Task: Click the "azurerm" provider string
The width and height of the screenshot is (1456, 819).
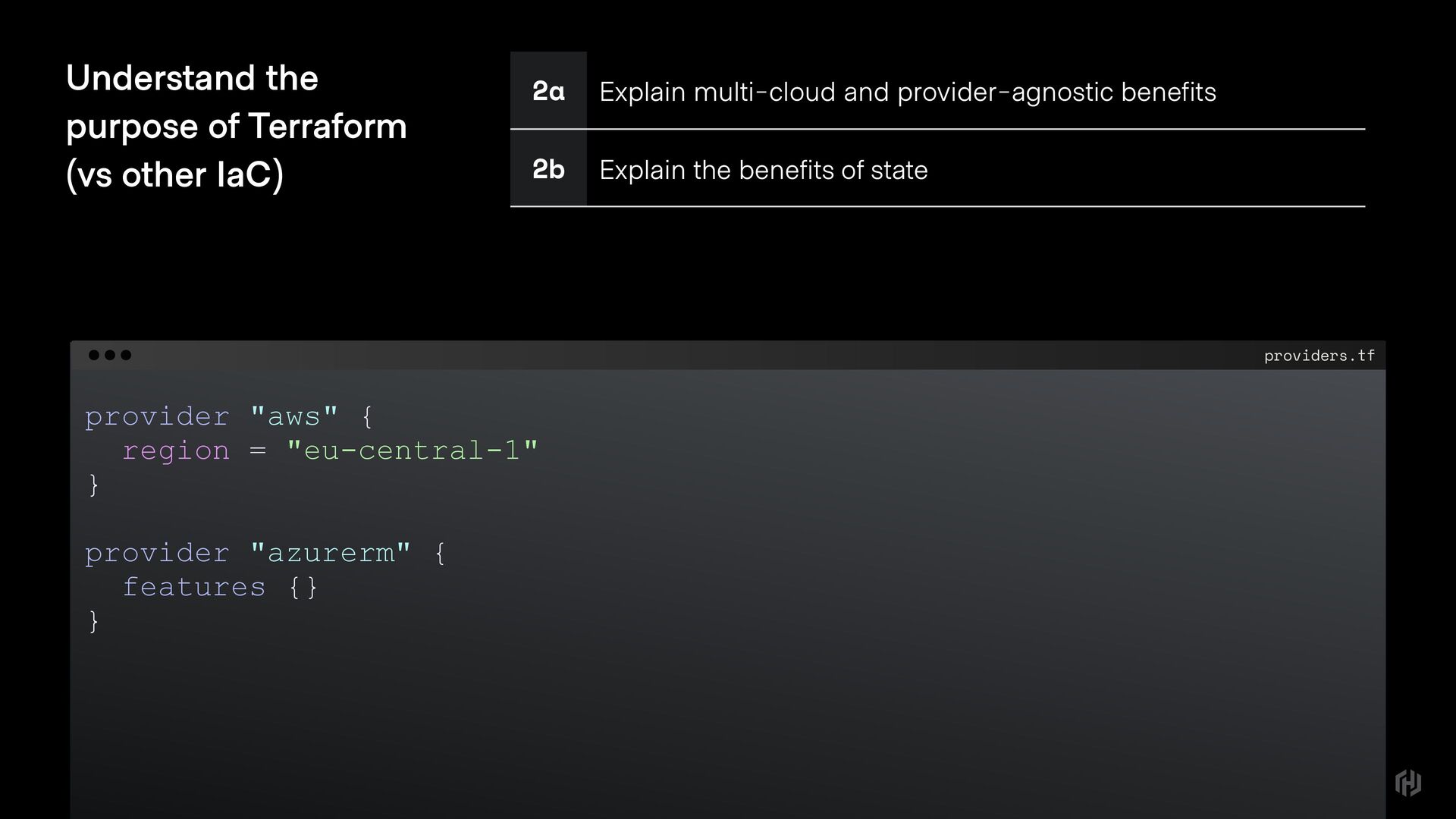Action: 331,553
